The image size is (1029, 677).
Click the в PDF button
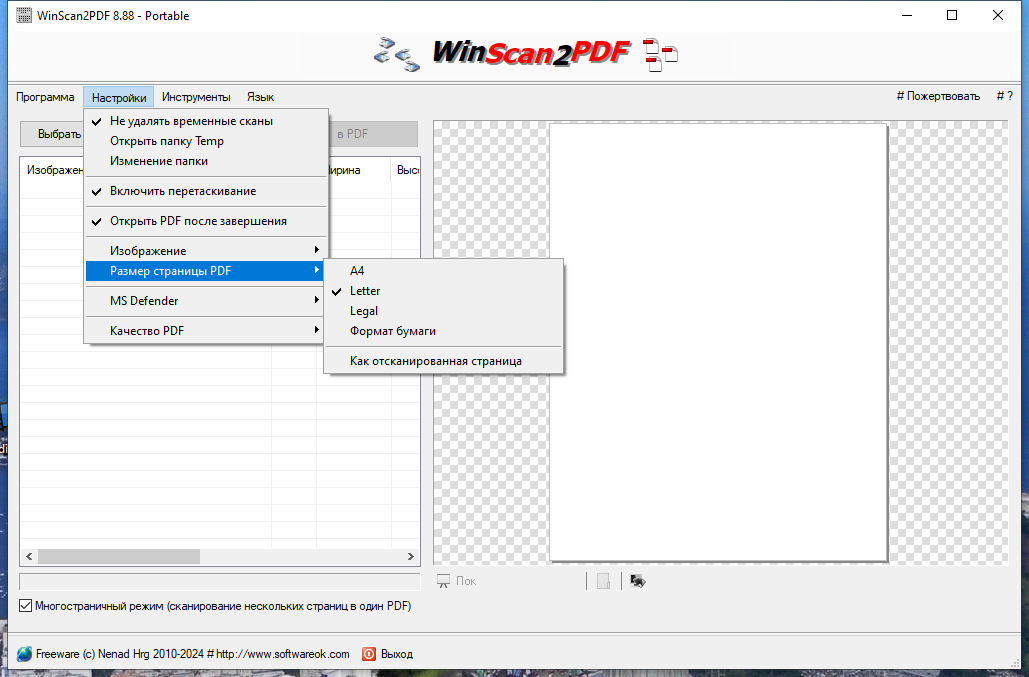372,134
